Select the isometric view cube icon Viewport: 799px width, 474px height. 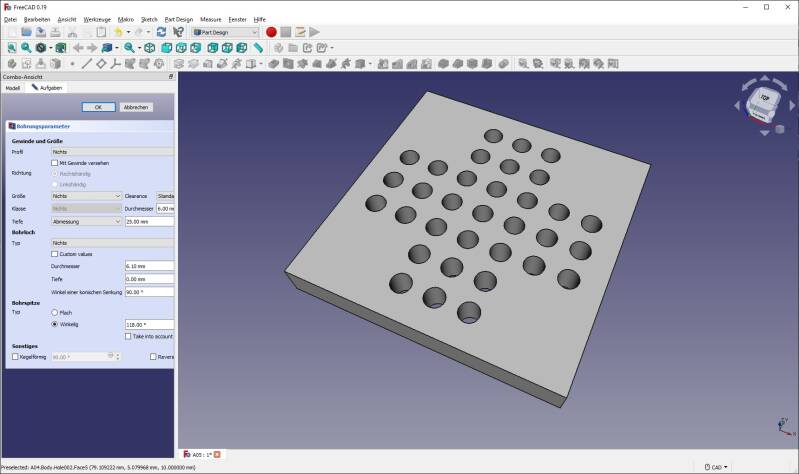(149, 47)
